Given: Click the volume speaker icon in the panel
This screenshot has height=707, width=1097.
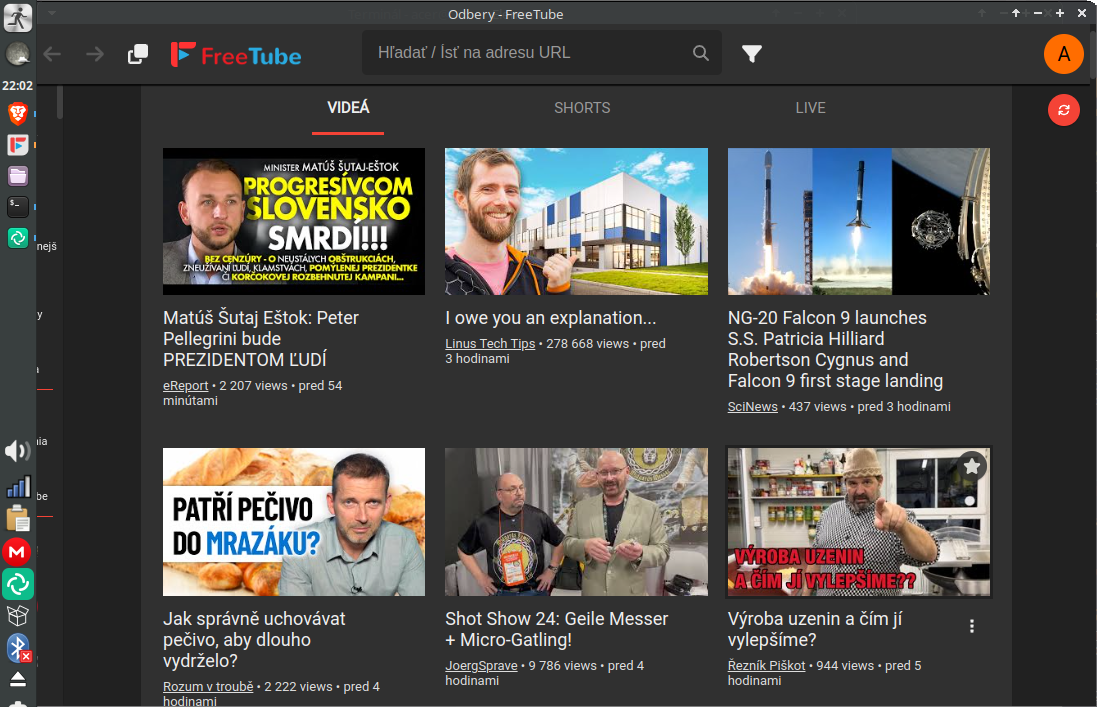Looking at the screenshot, I should click(x=17, y=451).
